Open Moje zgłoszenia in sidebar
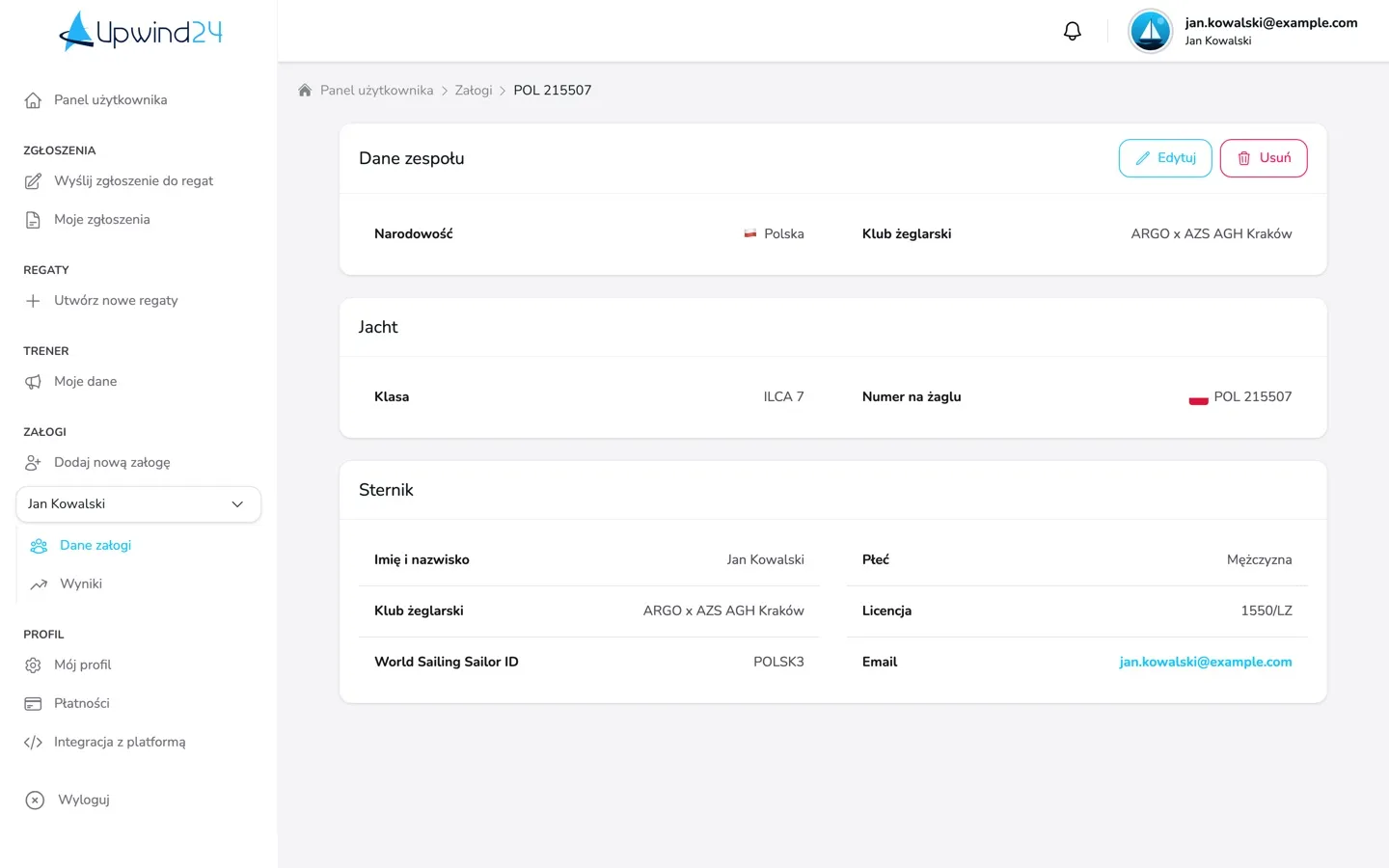Image resolution: width=1389 pixels, height=868 pixels. [x=102, y=220]
